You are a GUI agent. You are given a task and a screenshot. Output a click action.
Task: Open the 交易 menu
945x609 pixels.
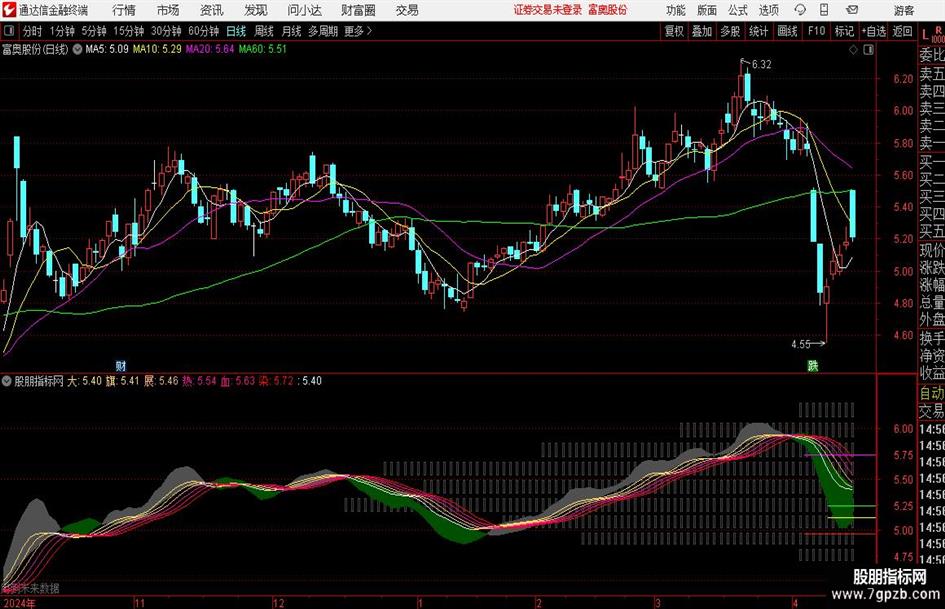tap(407, 10)
